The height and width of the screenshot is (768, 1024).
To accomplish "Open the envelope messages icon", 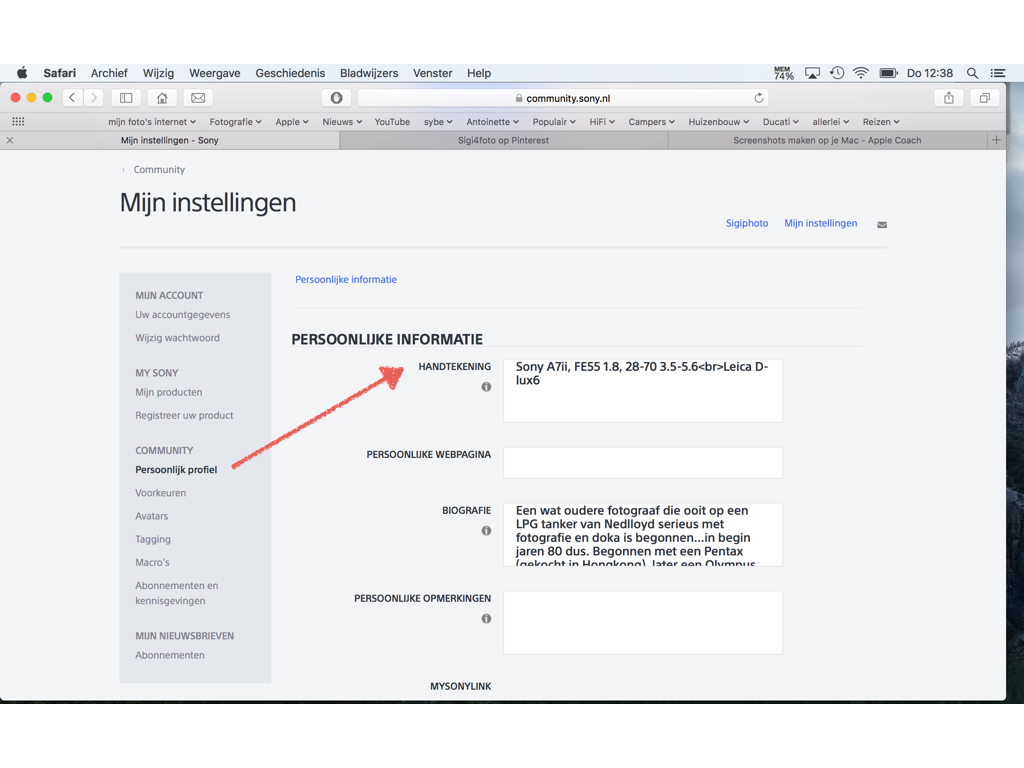I will (882, 225).
